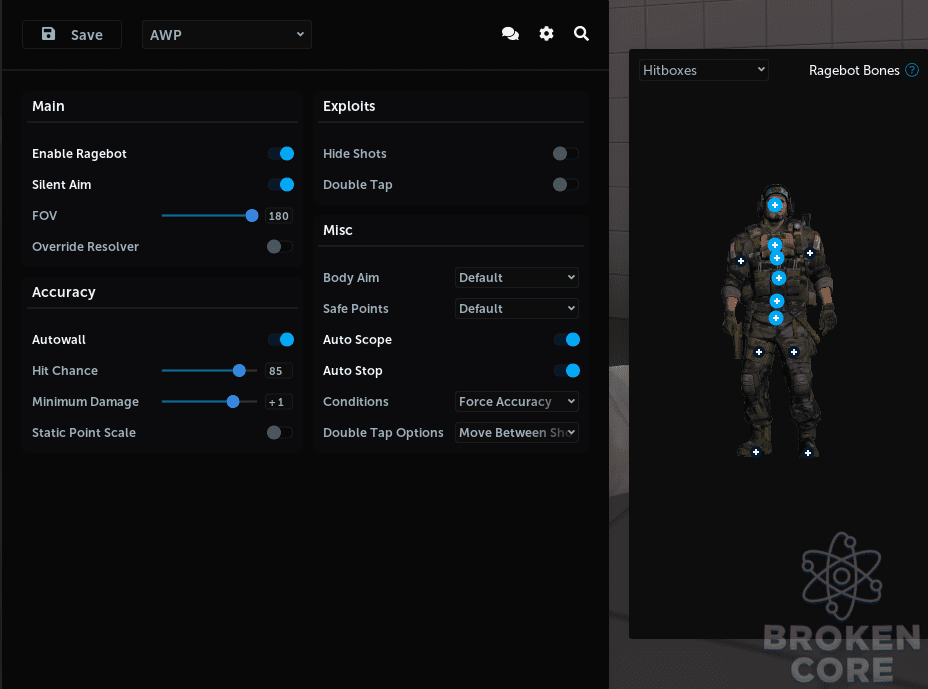Toggle the arm hitbox marker on the viewer's right
The image size is (928, 689).
[810, 253]
